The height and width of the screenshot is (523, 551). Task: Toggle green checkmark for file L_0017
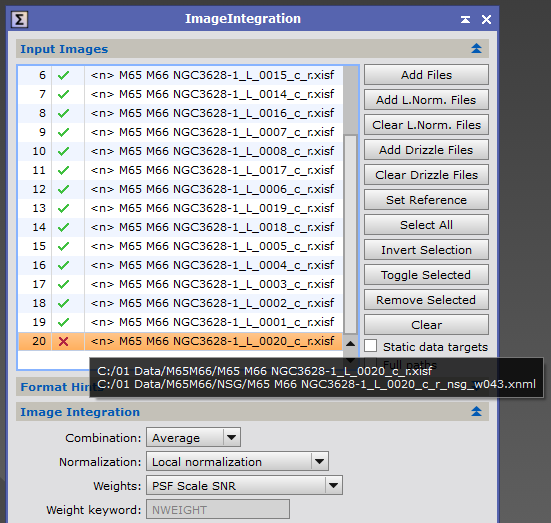click(x=64, y=170)
